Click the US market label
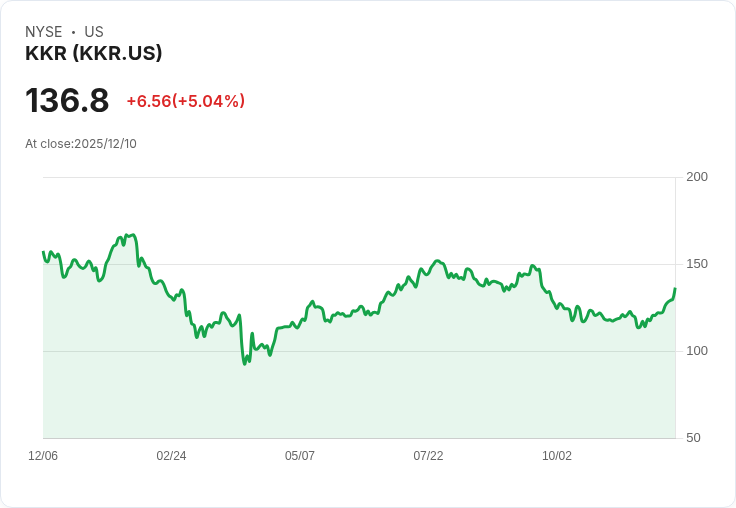736x508 pixels. [x=94, y=32]
